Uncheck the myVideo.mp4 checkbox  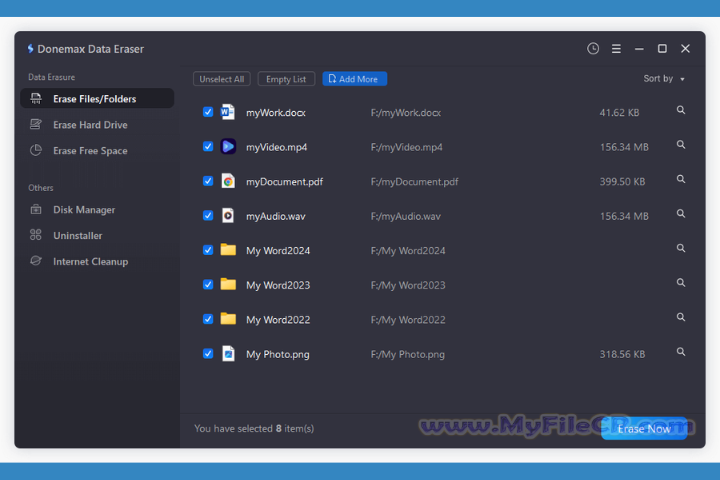click(x=208, y=147)
